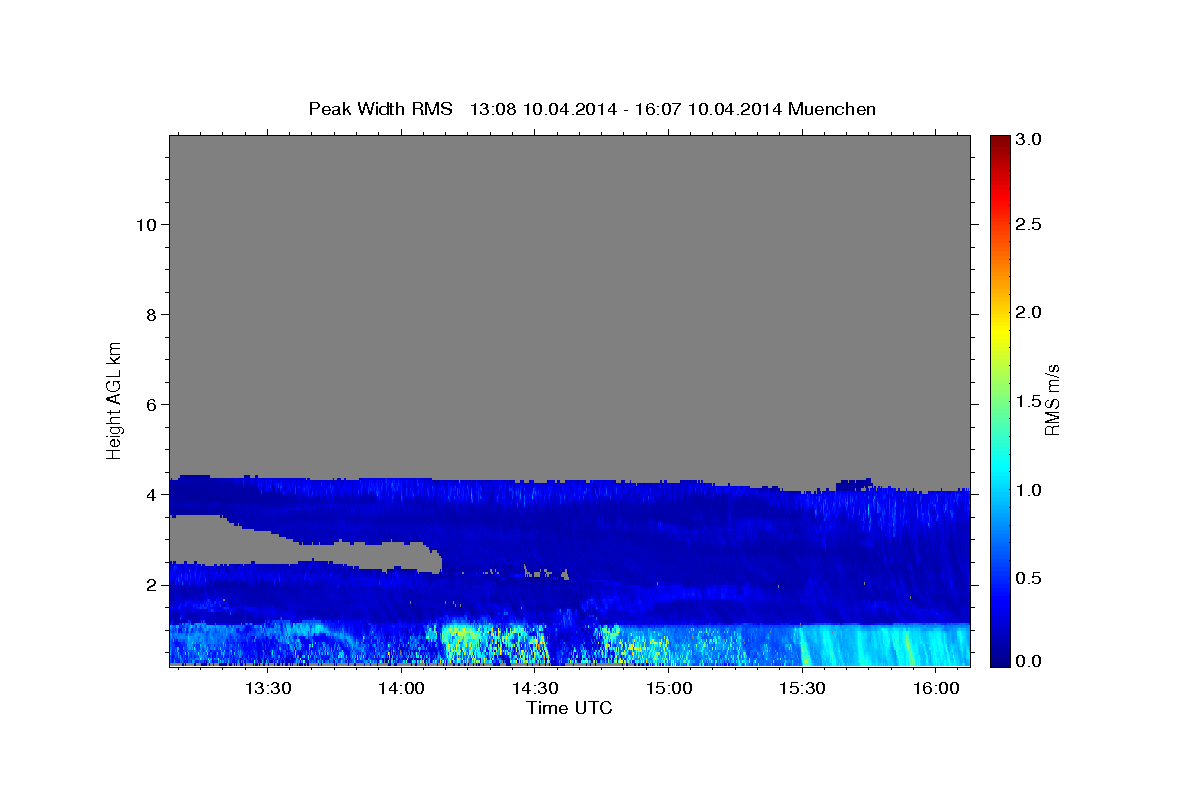
Task: Click the height axis label 6
Action: [x=151, y=404]
